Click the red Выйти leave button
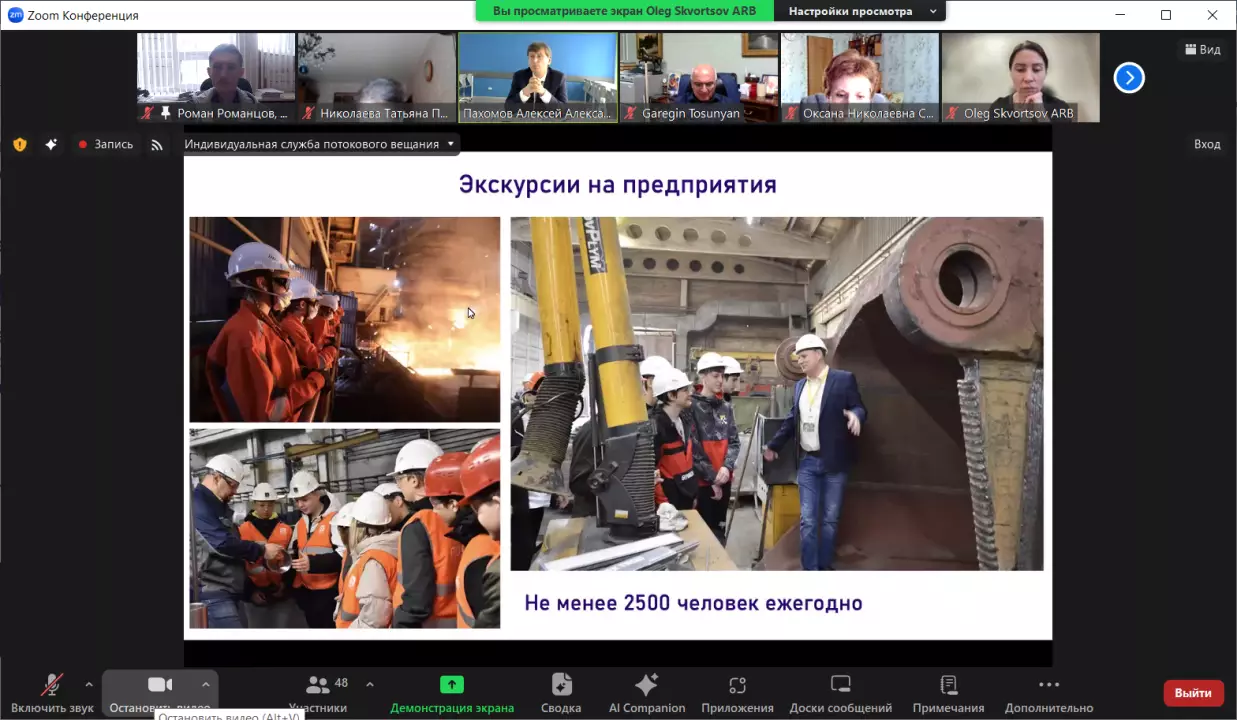This screenshot has width=1237, height=720. pyautogui.click(x=1193, y=693)
